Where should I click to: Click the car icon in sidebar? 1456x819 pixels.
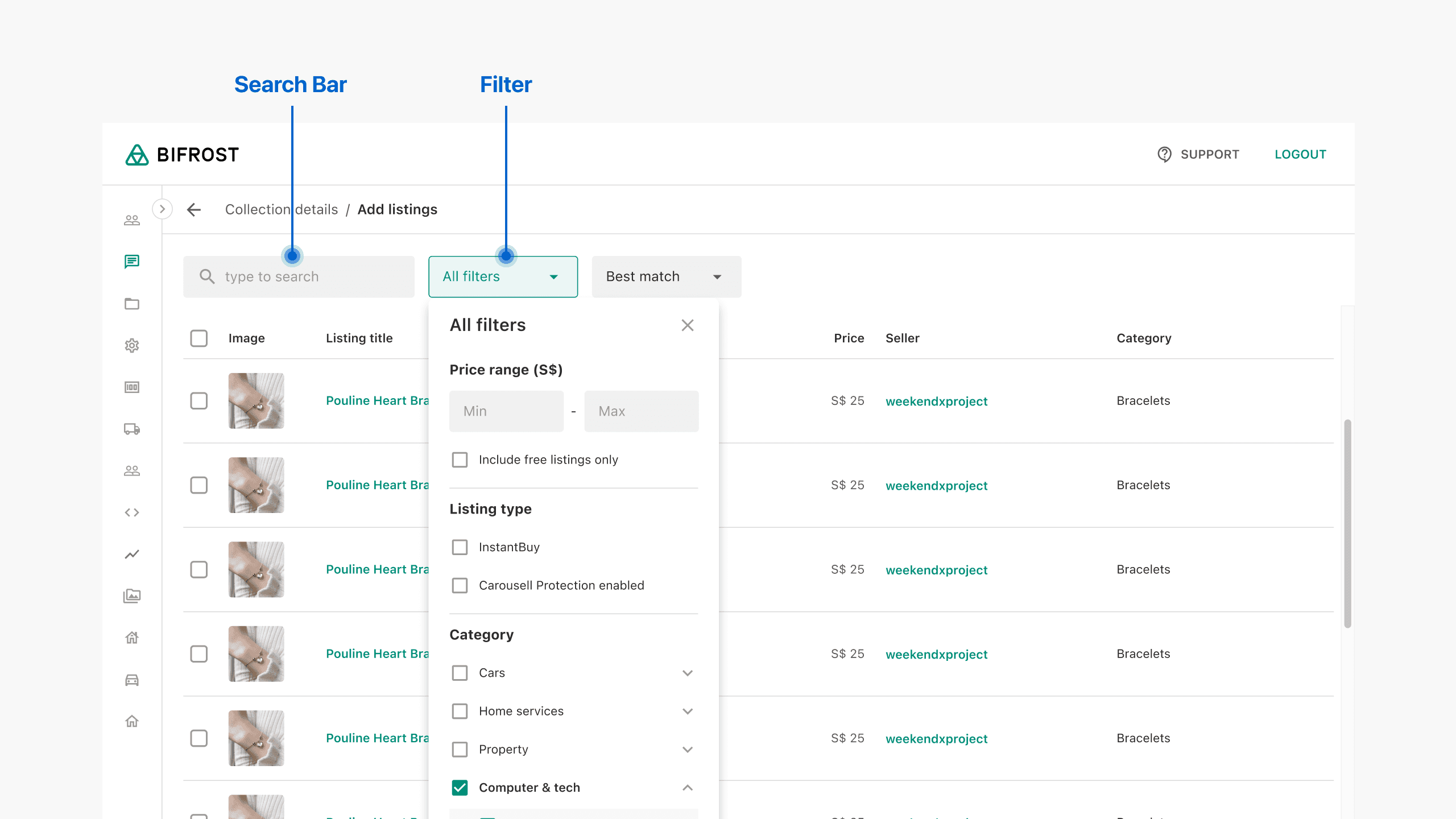click(132, 680)
